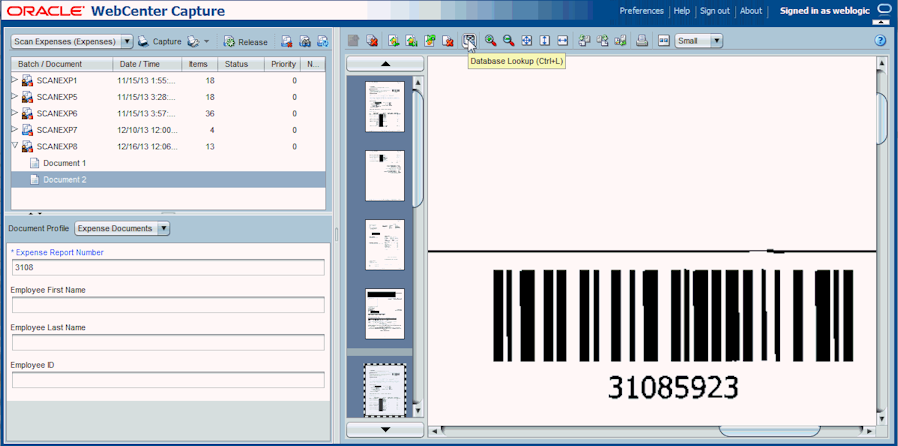The width and height of the screenshot is (898, 446).
Task: Open Help with blue question mark icon
Action: click(x=881, y=41)
